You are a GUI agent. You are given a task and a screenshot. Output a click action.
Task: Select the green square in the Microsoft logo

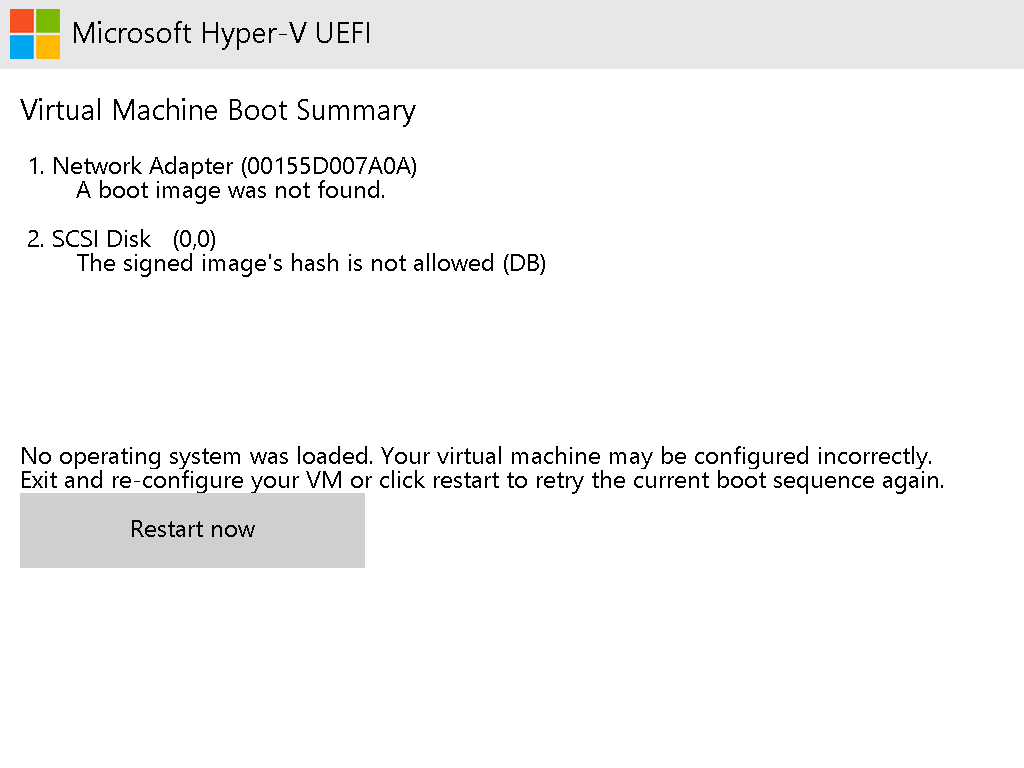[x=48, y=20]
